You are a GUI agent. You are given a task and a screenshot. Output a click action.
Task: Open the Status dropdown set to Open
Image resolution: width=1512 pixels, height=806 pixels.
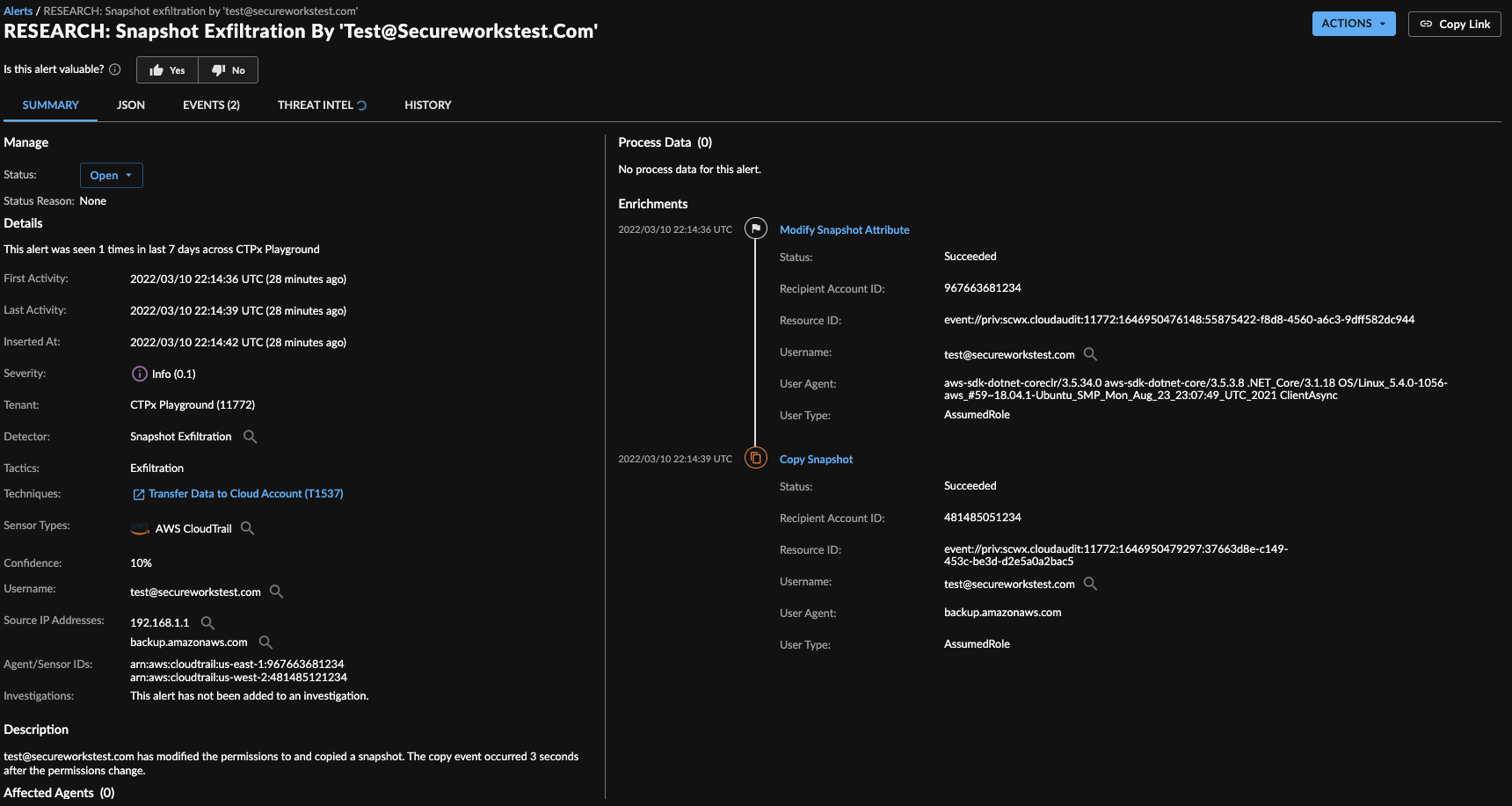tap(112, 175)
